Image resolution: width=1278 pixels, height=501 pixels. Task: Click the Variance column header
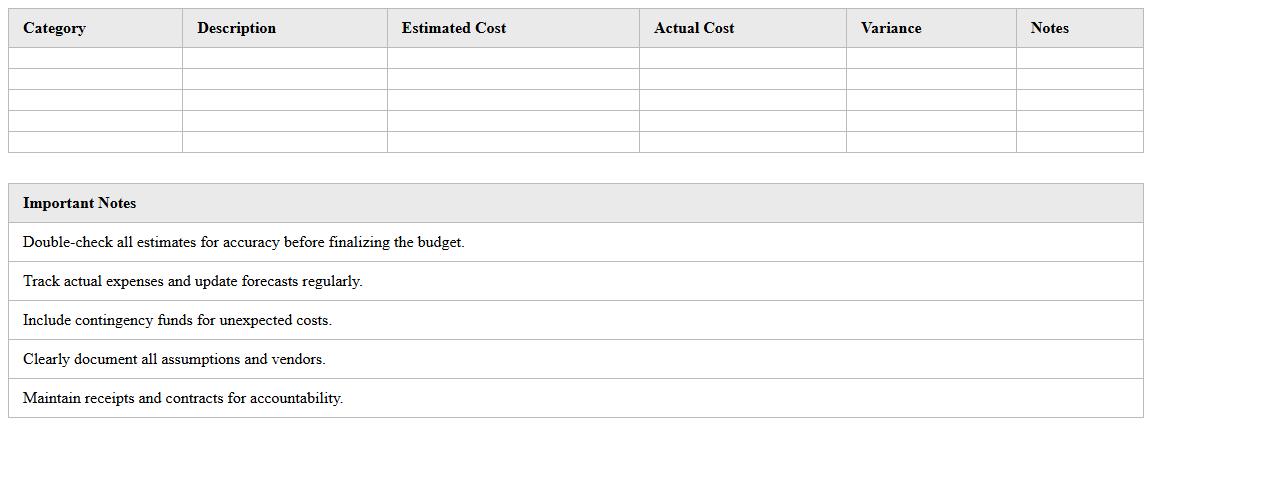(x=890, y=28)
